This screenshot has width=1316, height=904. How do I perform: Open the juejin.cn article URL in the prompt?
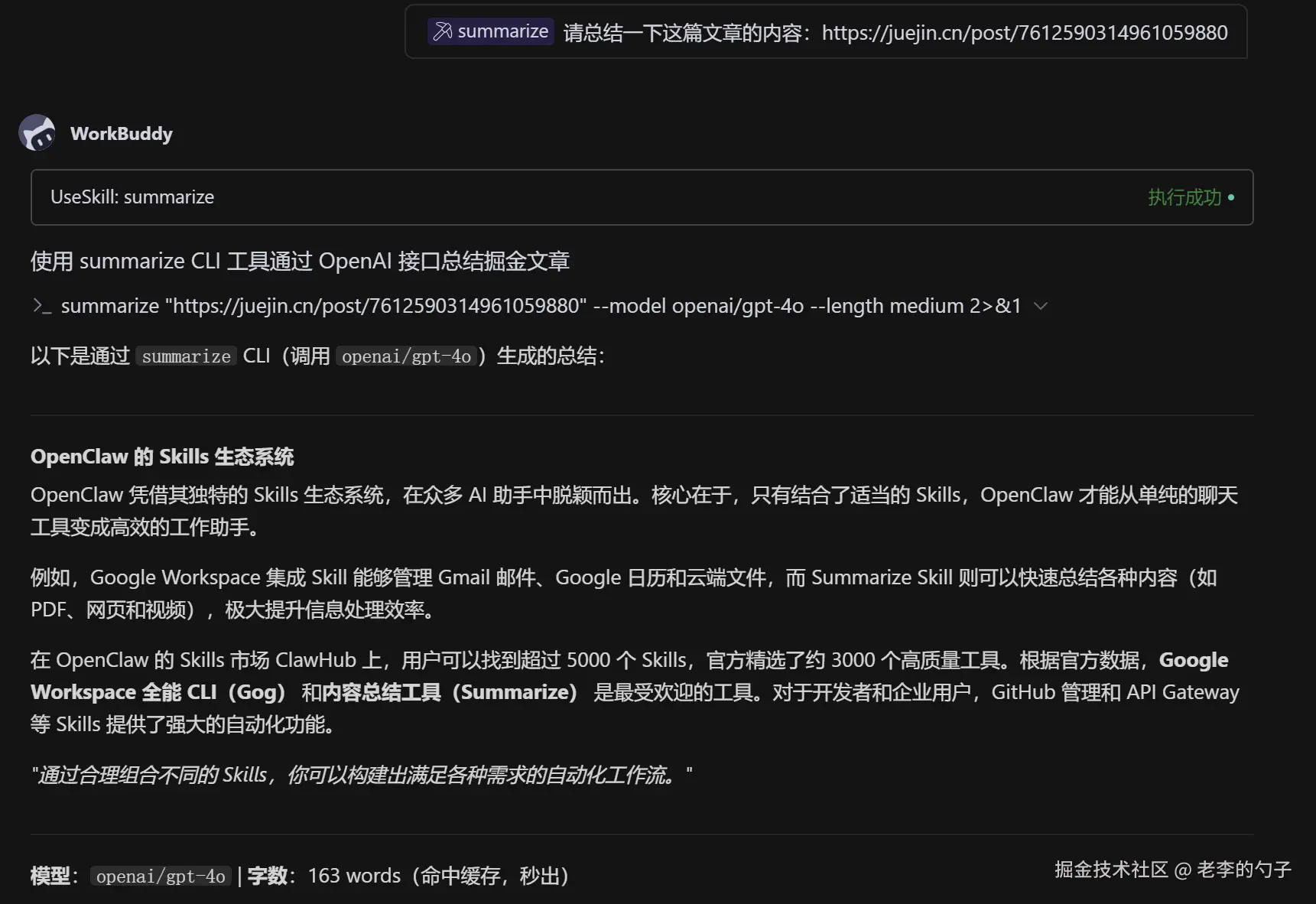(1025, 32)
